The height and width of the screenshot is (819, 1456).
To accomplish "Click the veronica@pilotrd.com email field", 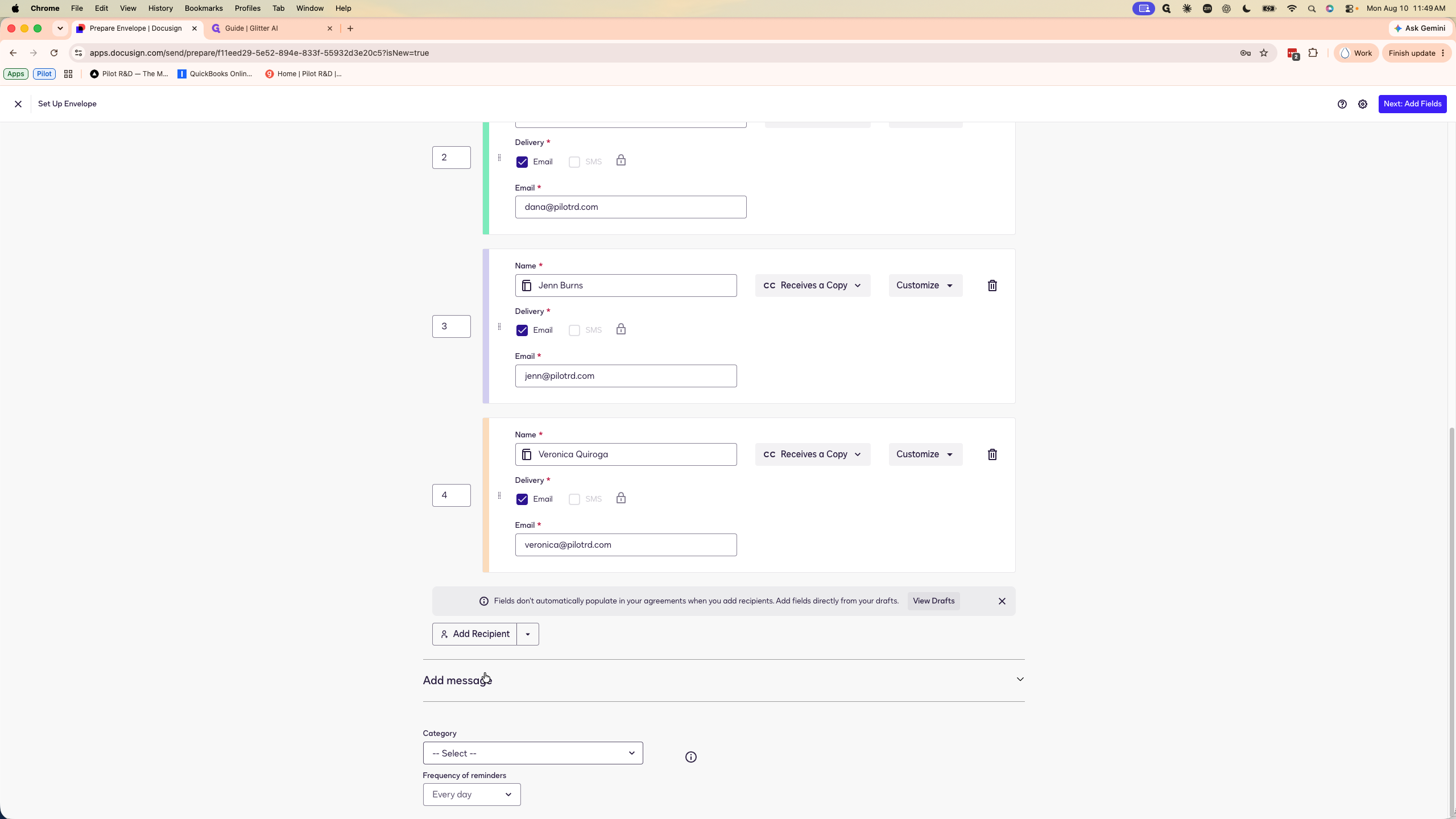I will [626, 545].
